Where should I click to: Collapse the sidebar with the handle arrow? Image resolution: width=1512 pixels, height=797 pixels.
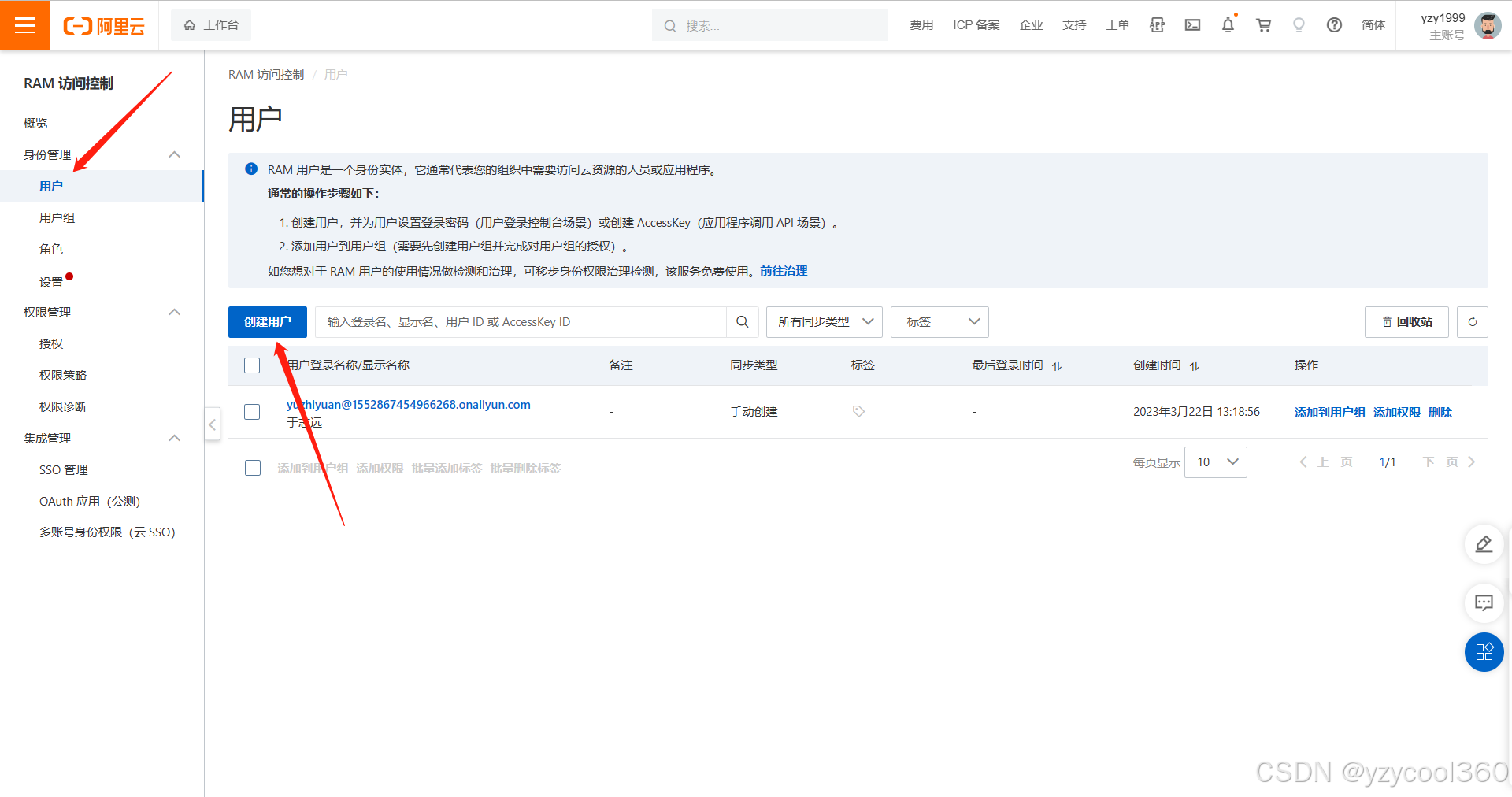(x=212, y=424)
